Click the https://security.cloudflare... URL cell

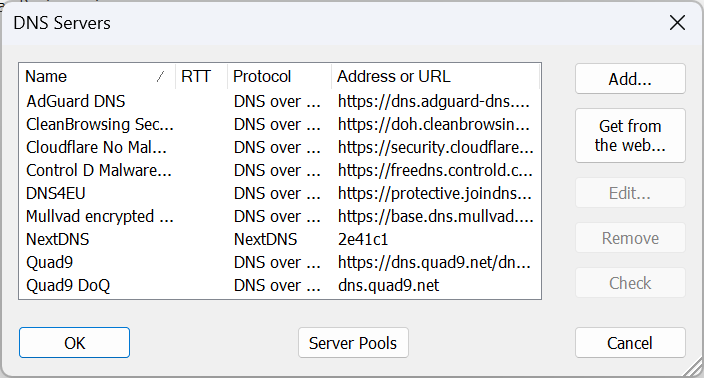[x=436, y=147]
